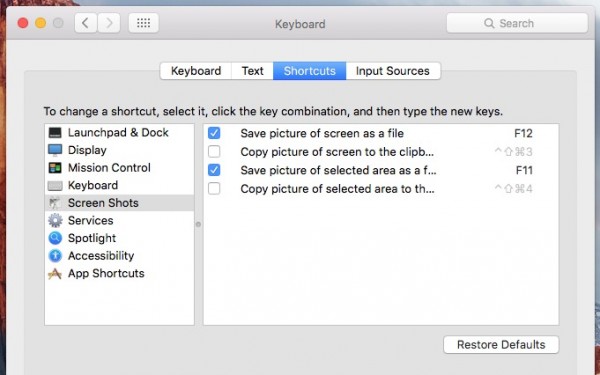Disable Save picture of screen as file
This screenshot has height=375, width=600.
(214, 133)
